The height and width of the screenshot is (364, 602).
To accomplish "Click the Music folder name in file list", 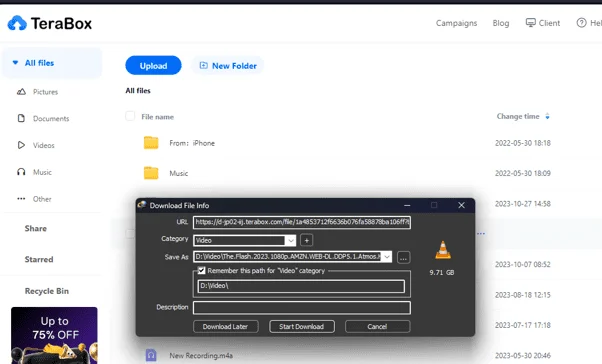I will pos(179,174).
